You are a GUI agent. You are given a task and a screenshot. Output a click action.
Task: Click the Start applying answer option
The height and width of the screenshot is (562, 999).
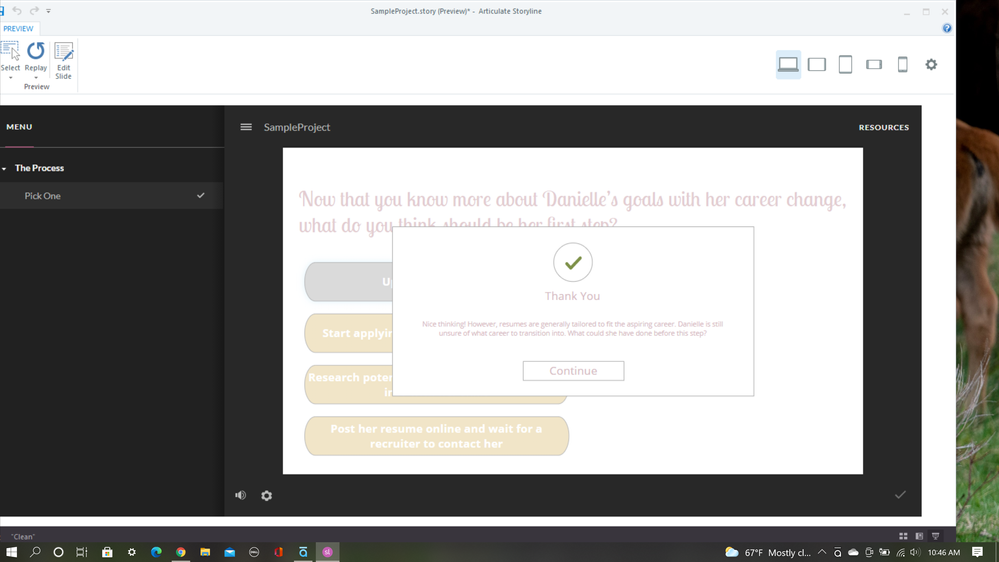coord(349,333)
